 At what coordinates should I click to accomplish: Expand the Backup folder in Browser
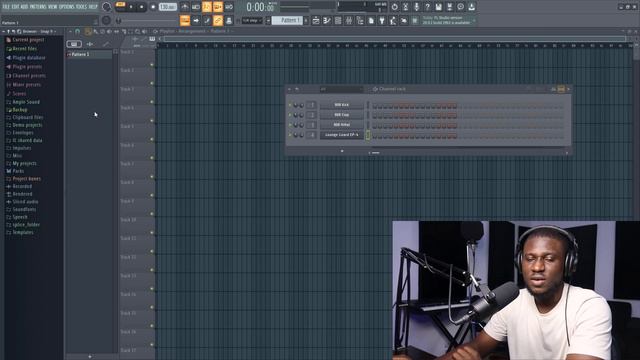coord(20,110)
